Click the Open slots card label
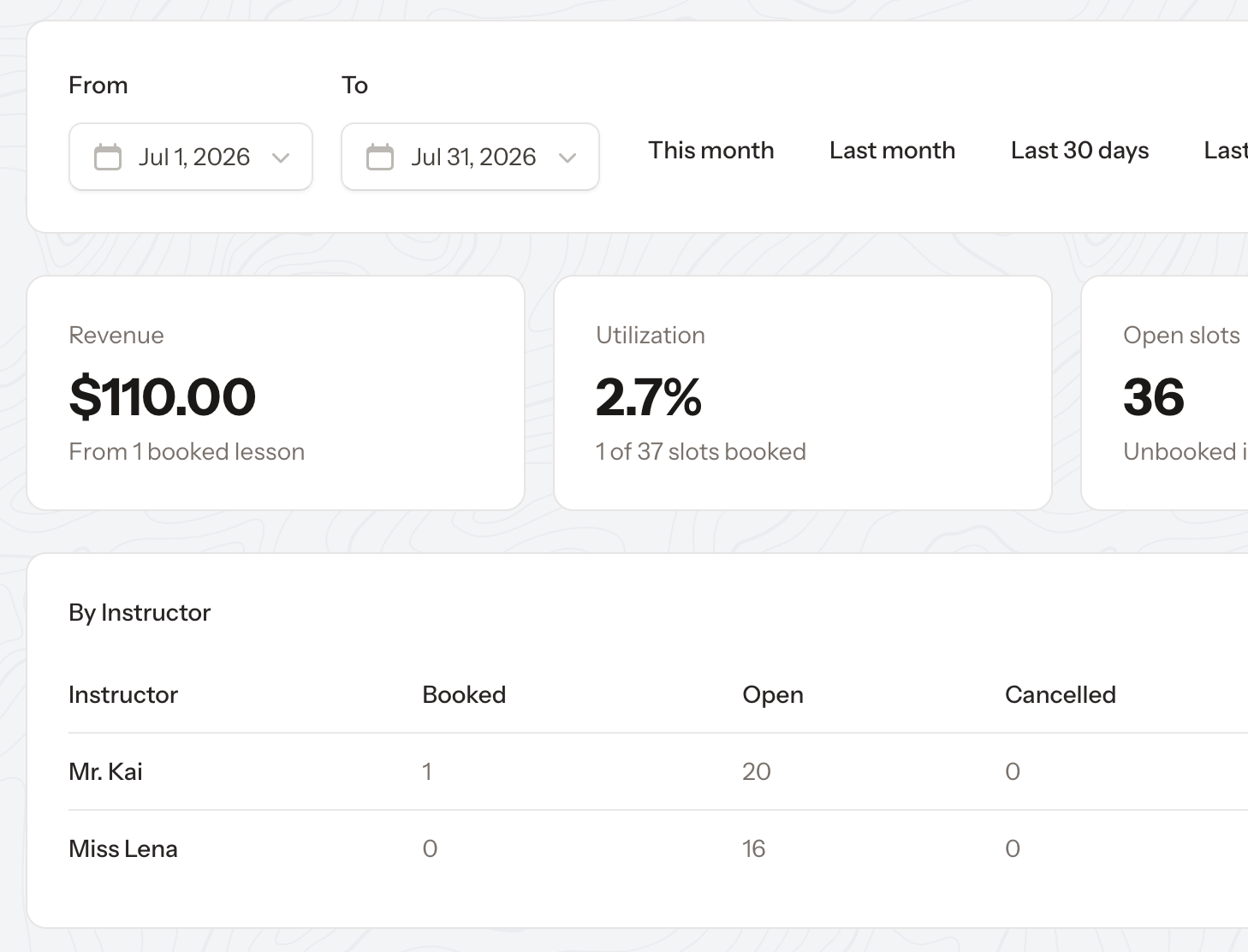Image resolution: width=1248 pixels, height=952 pixels. [x=1181, y=336]
